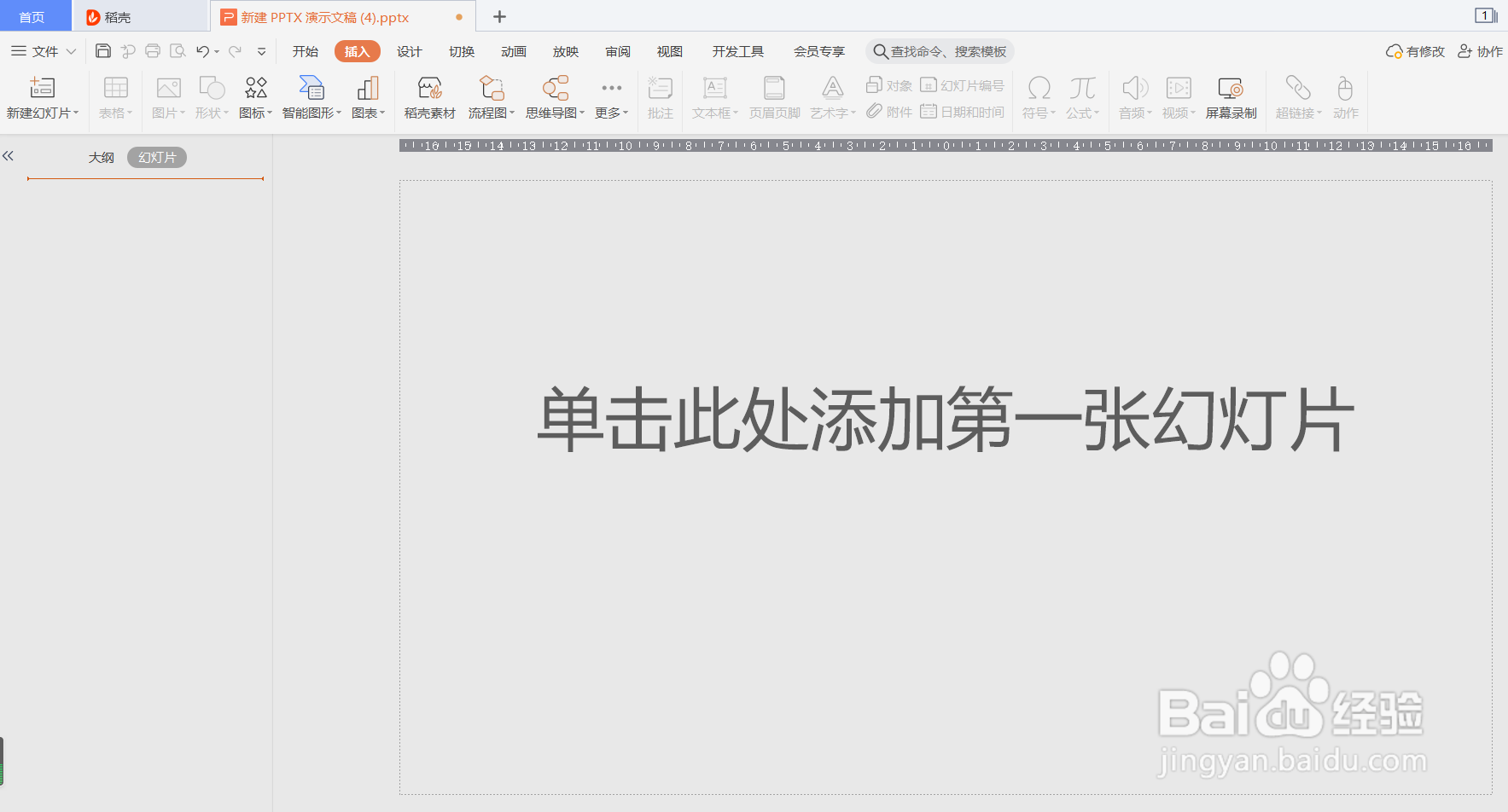Start Screen Recording (屏幕录制)
This screenshot has height=812, width=1508.
1231,96
